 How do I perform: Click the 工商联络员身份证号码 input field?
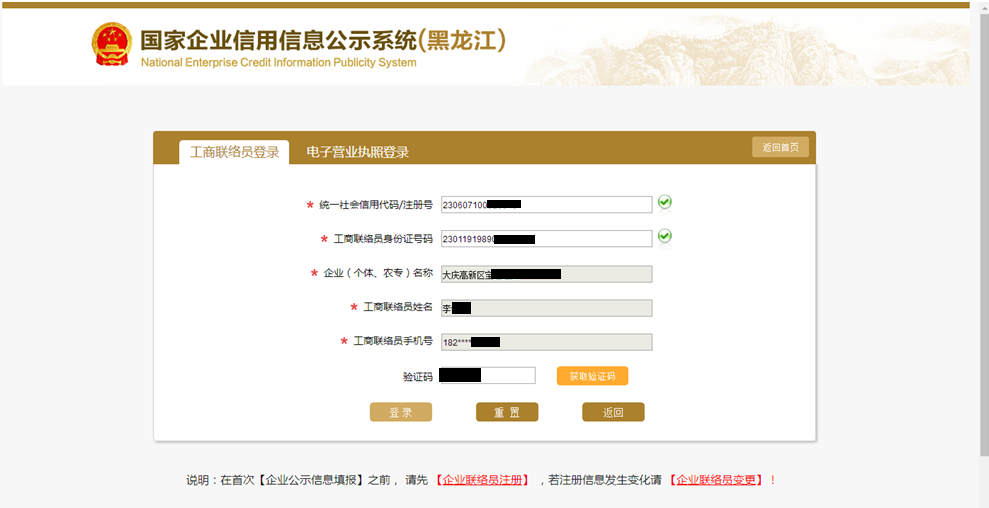click(x=546, y=239)
